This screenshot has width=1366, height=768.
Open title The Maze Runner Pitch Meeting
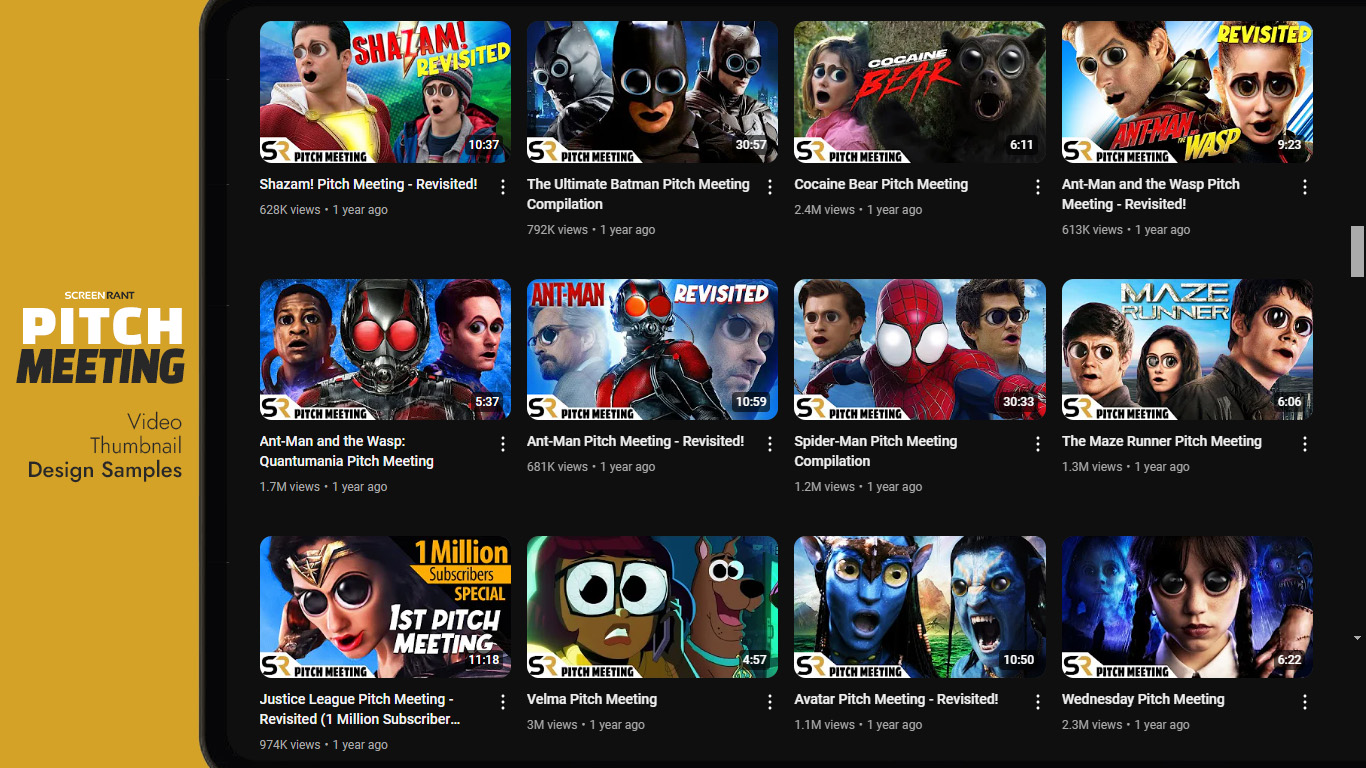click(x=1162, y=441)
